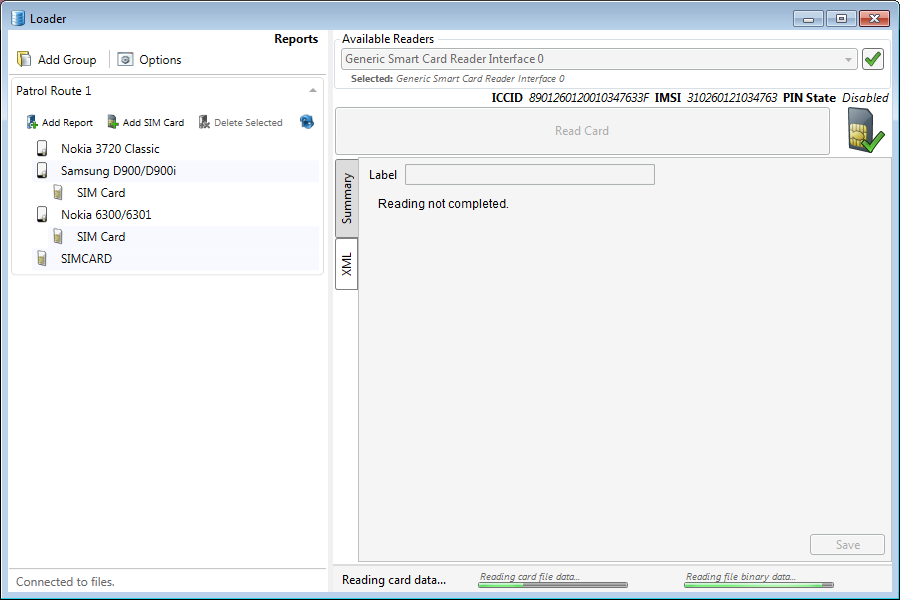Select the SIMCARD entry
The image size is (900, 600).
pos(86,258)
